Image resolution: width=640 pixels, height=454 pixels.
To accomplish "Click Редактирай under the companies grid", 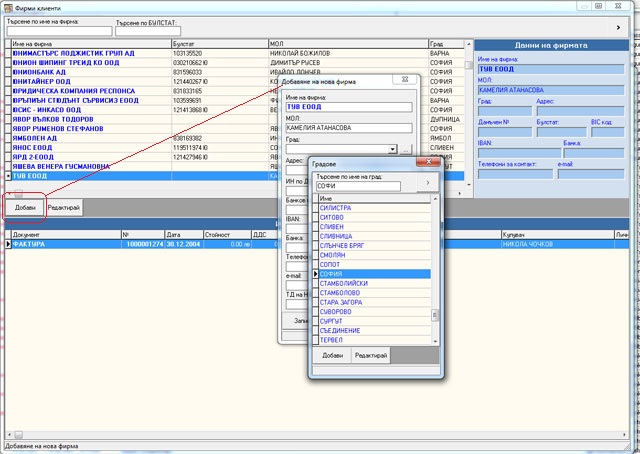I will pyautogui.click(x=64, y=207).
